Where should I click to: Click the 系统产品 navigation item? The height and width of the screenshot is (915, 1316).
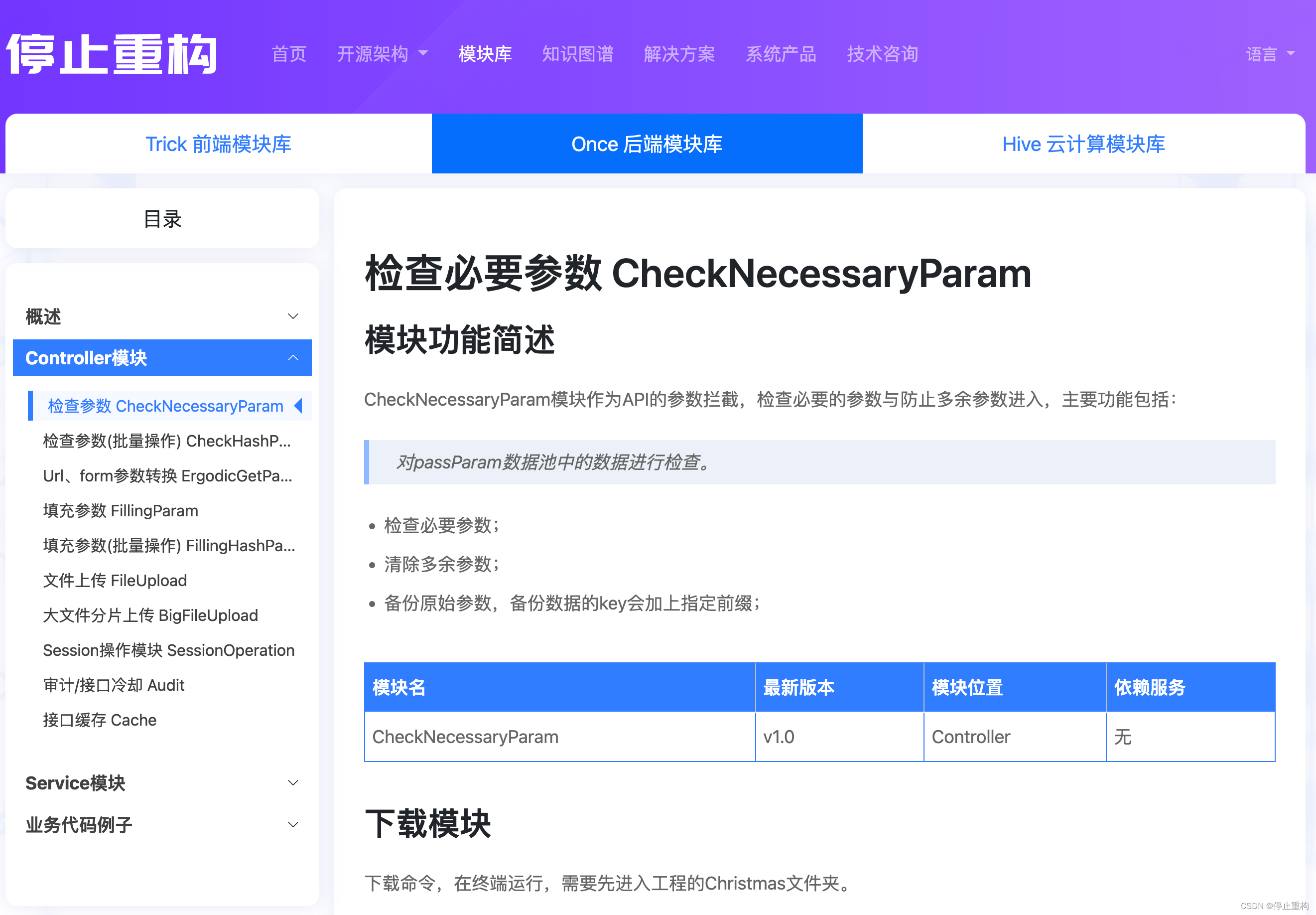click(x=781, y=54)
